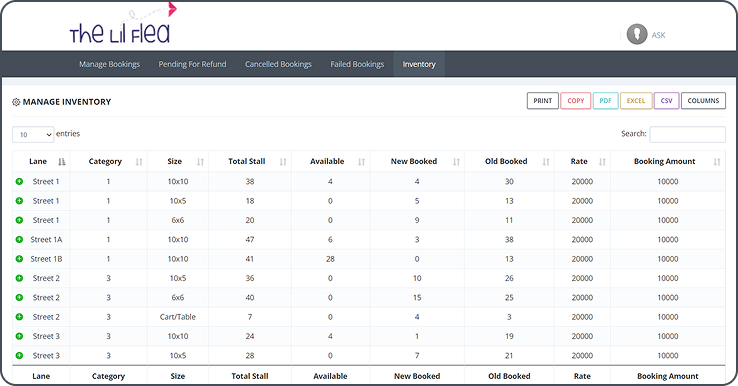Open the entries per page dropdown
The height and width of the screenshot is (386, 738).
point(33,135)
